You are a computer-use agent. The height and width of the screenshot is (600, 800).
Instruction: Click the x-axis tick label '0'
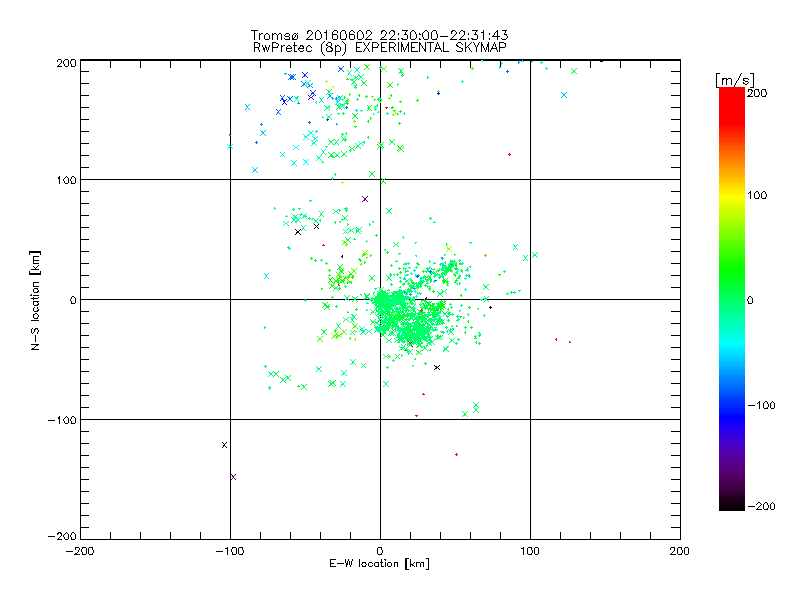(380, 551)
